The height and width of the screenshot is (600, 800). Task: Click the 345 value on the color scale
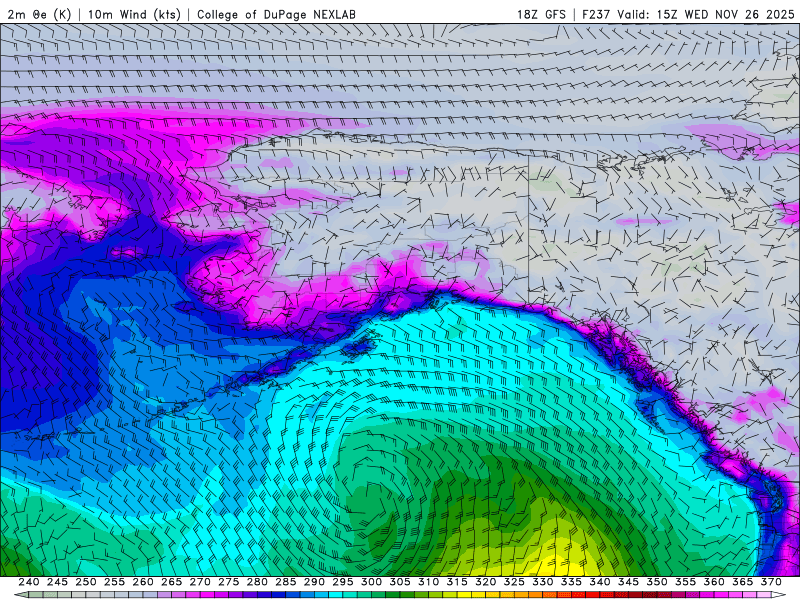(629, 582)
